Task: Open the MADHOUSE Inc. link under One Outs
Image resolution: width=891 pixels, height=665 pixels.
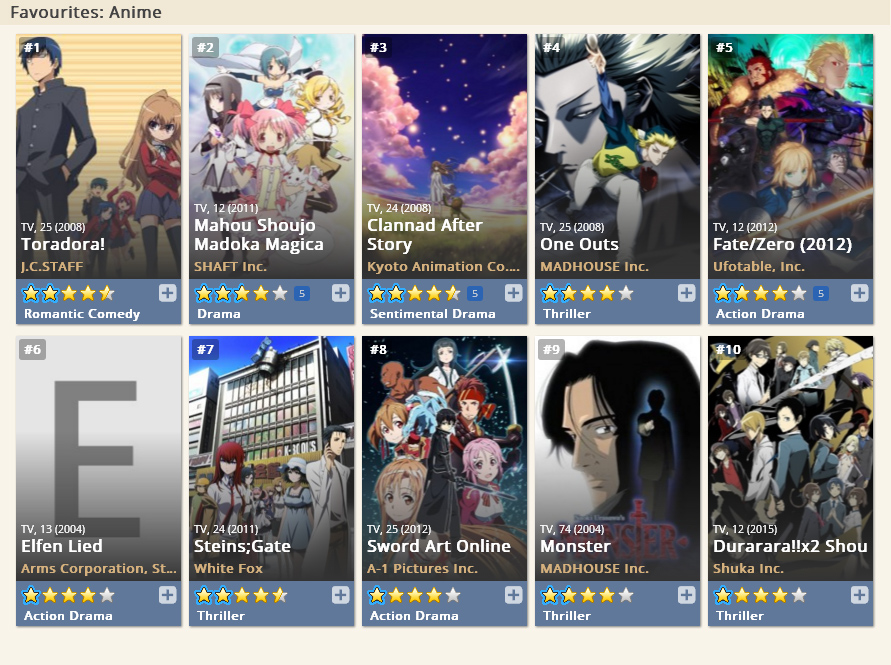Action: pyautogui.click(x=594, y=267)
